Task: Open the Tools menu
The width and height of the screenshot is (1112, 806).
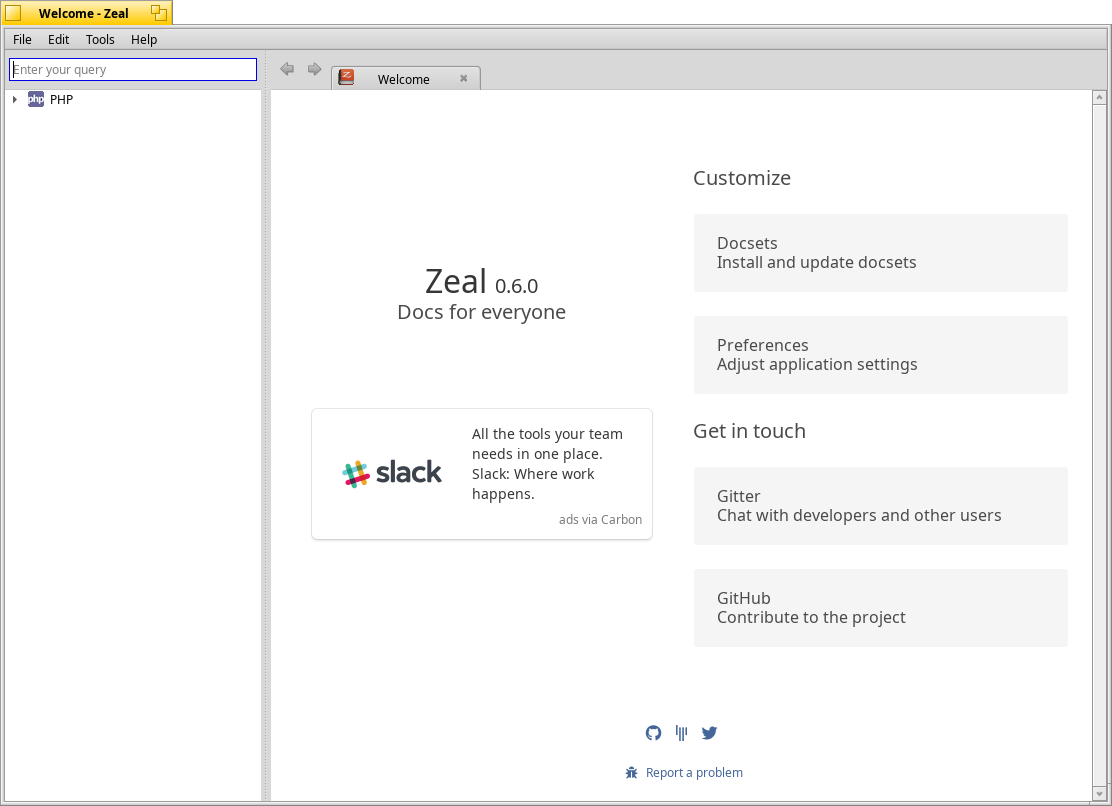Action: point(100,40)
